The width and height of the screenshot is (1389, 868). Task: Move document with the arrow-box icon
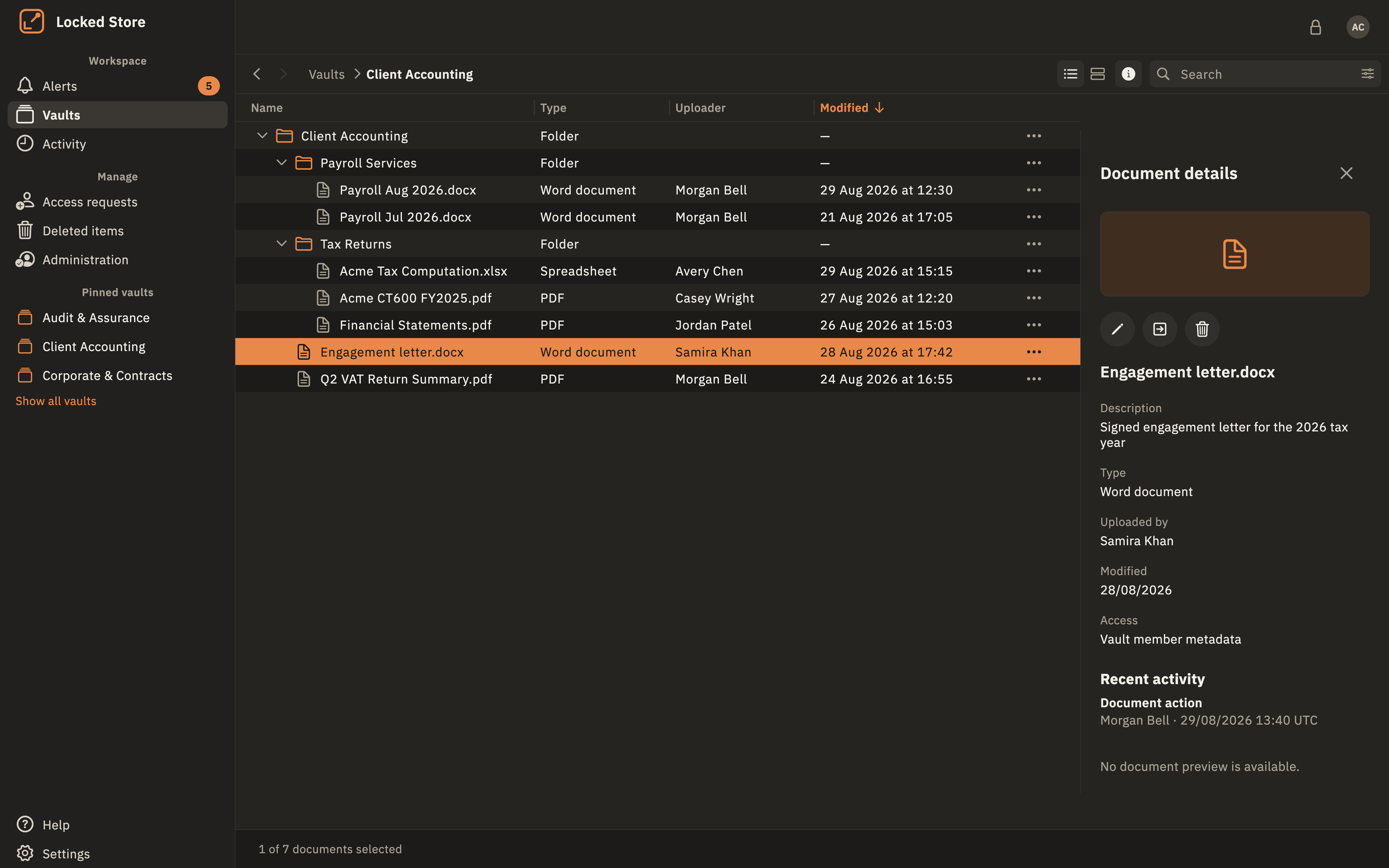click(1159, 329)
